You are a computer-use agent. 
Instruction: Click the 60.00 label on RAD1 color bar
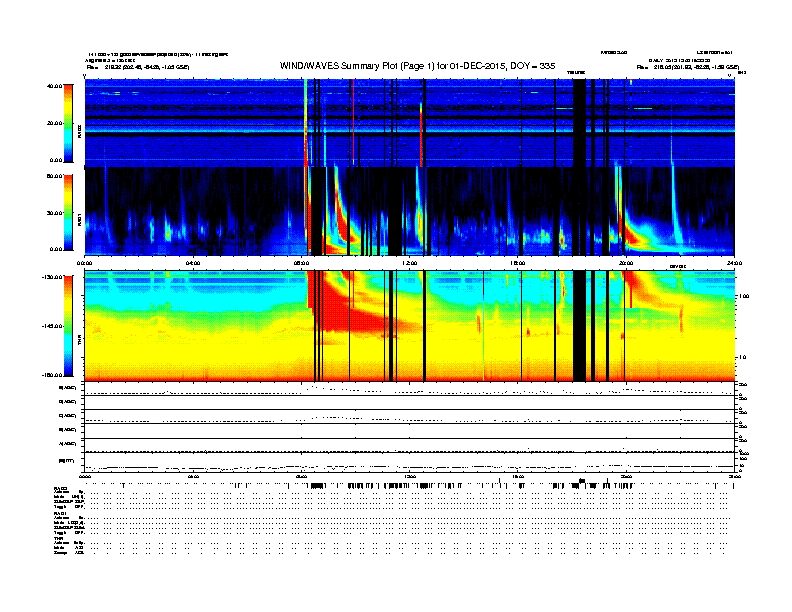click(54, 176)
